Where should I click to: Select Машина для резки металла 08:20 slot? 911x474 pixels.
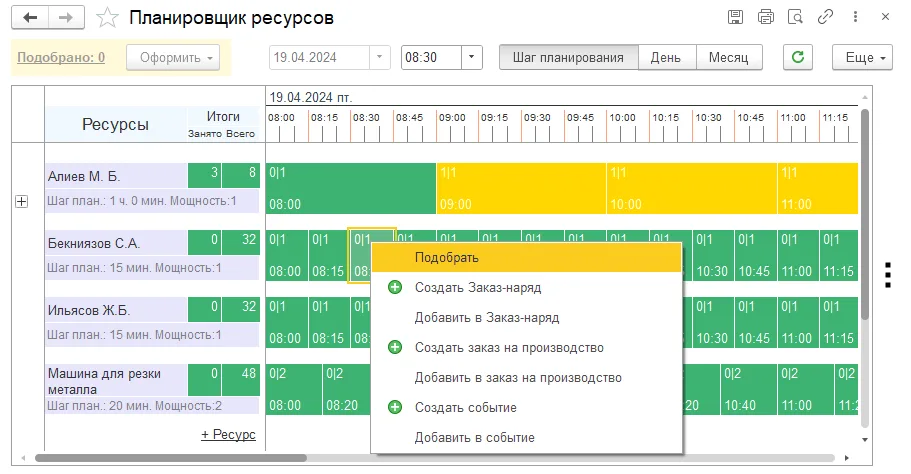pyautogui.click(x=347, y=390)
